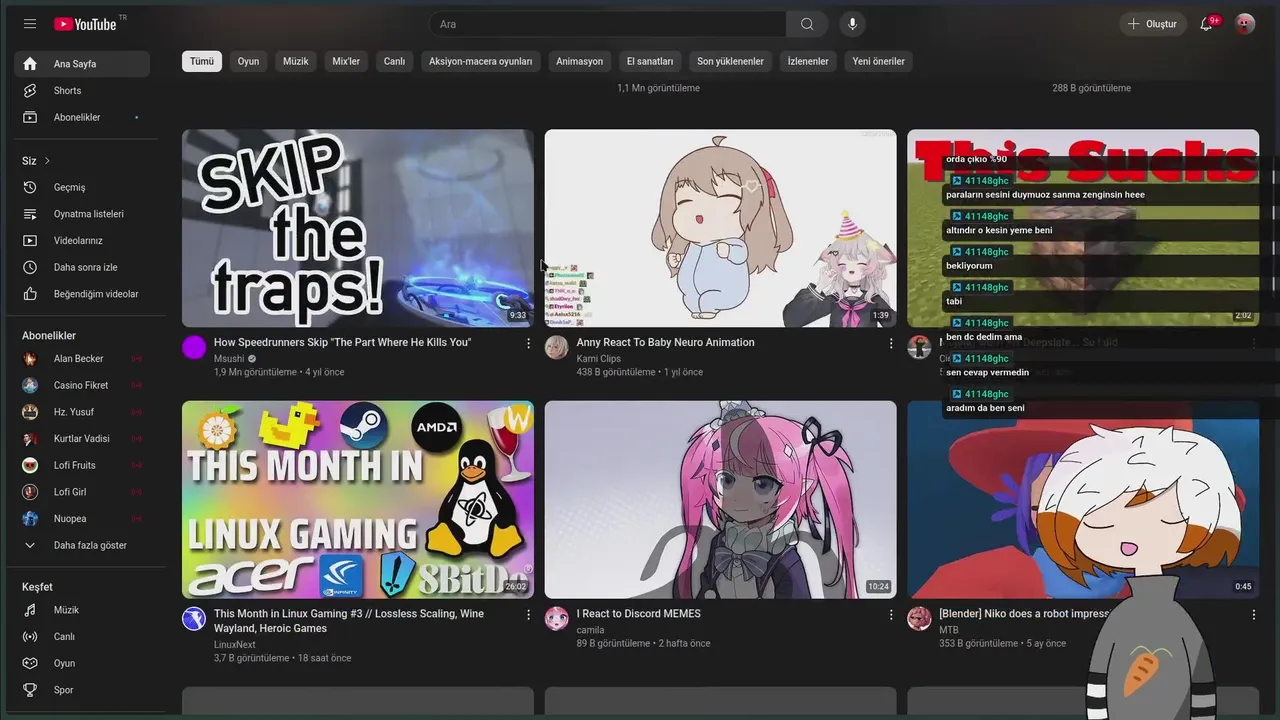
Task: Select the Müzik filter chip
Action: click(x=296, y=61)
